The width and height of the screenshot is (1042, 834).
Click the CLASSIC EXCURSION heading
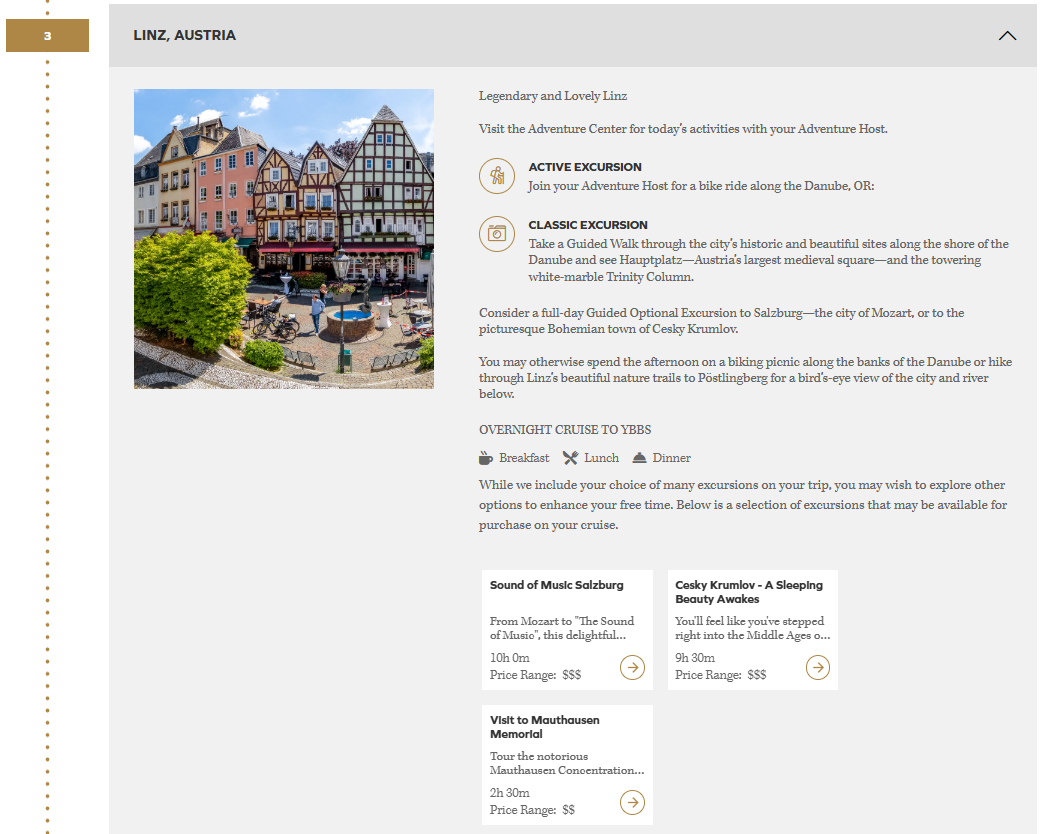[588, 225]
